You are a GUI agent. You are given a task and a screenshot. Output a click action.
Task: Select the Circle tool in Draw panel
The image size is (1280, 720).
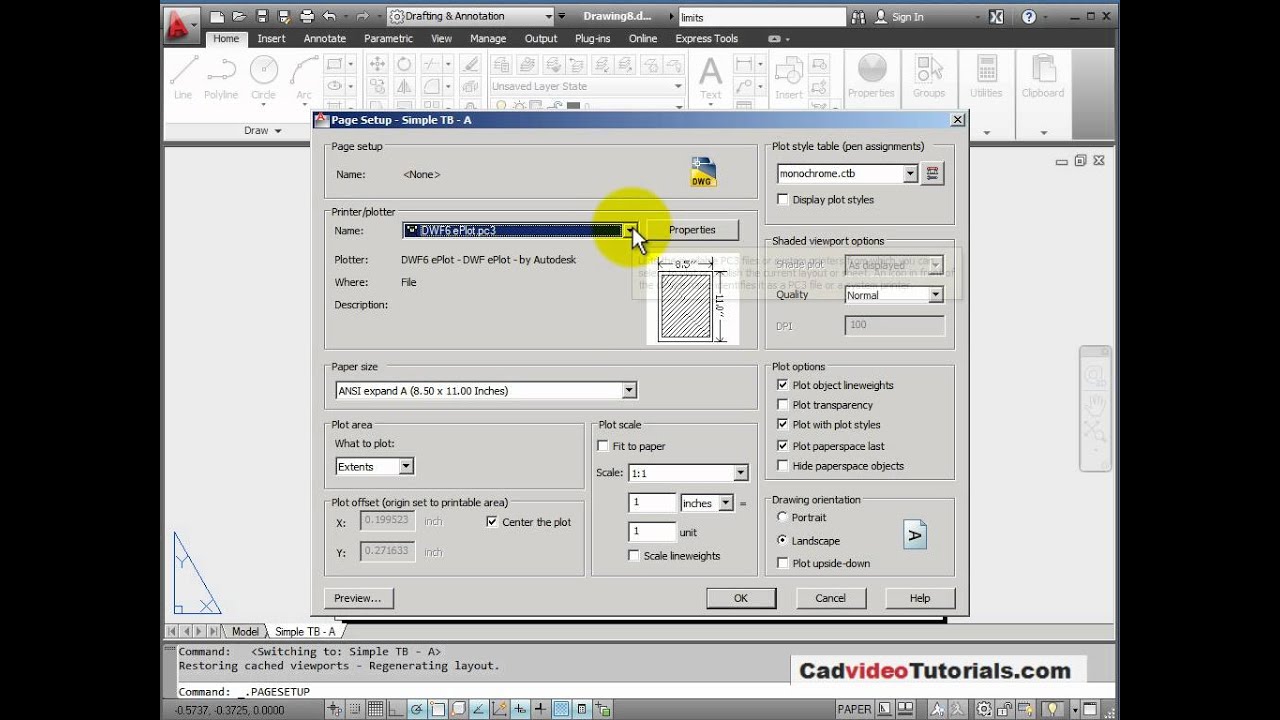(263, 77)
